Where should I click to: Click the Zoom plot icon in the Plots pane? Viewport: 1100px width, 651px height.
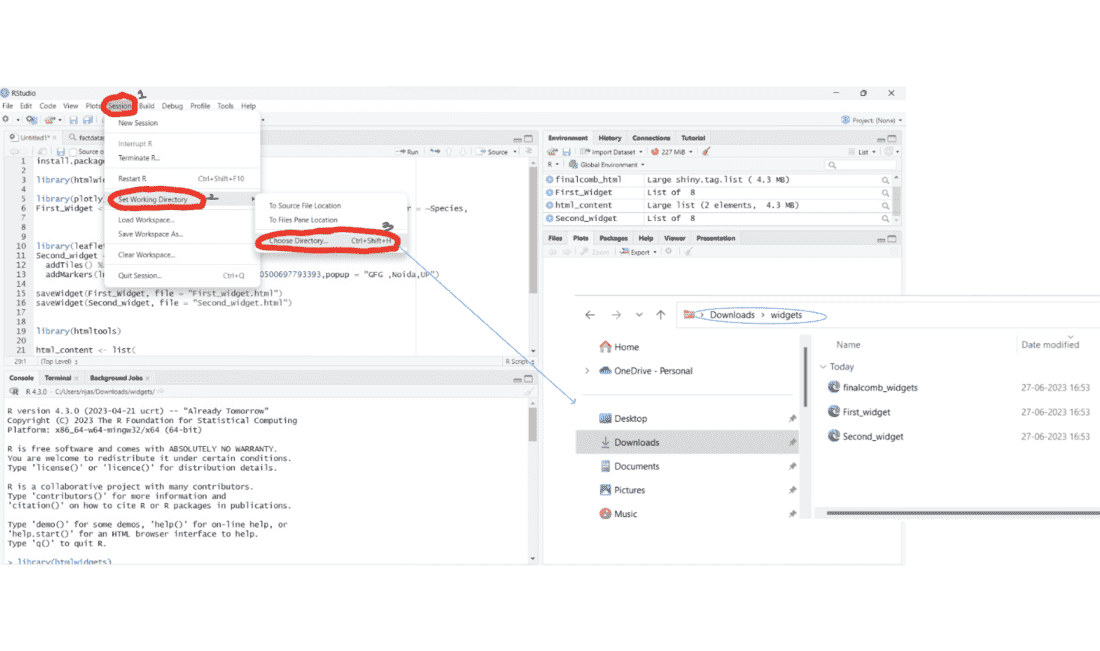(595, 252)
